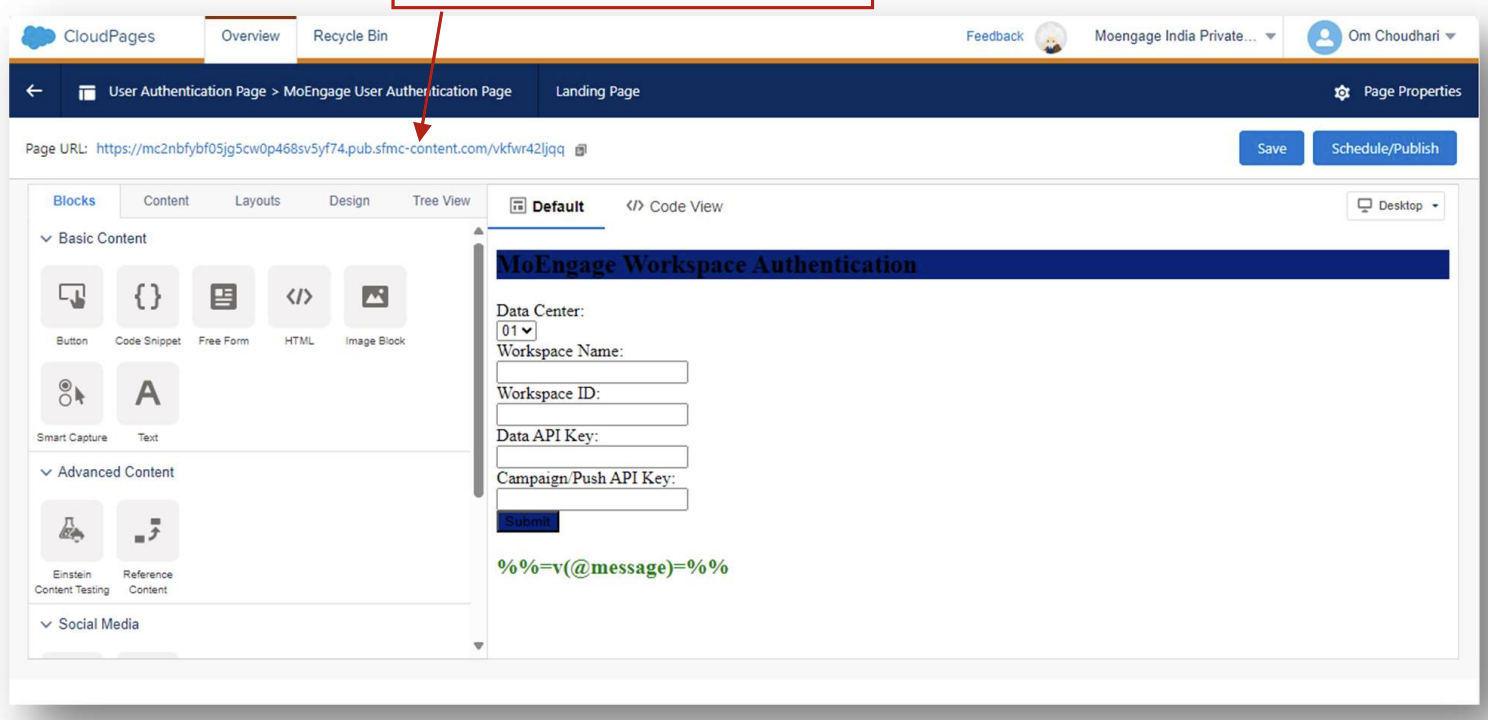This screenshot has width=1488, height=720.
Task: Click the page layout icon beside User Authentication Page
Action: pyautogui.click(x=88, y=92)
